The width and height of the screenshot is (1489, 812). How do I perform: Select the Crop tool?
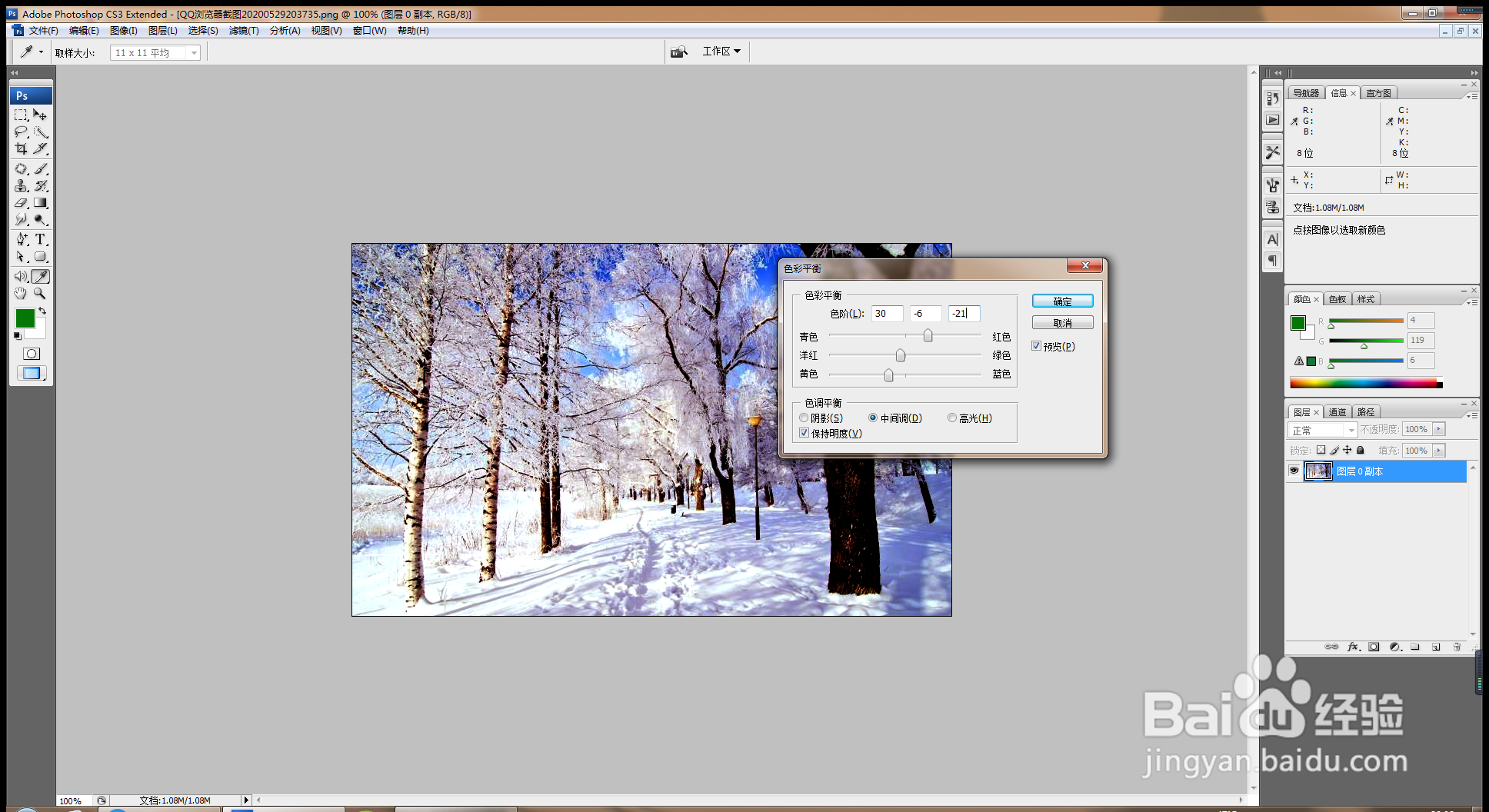tap(22, 148)
